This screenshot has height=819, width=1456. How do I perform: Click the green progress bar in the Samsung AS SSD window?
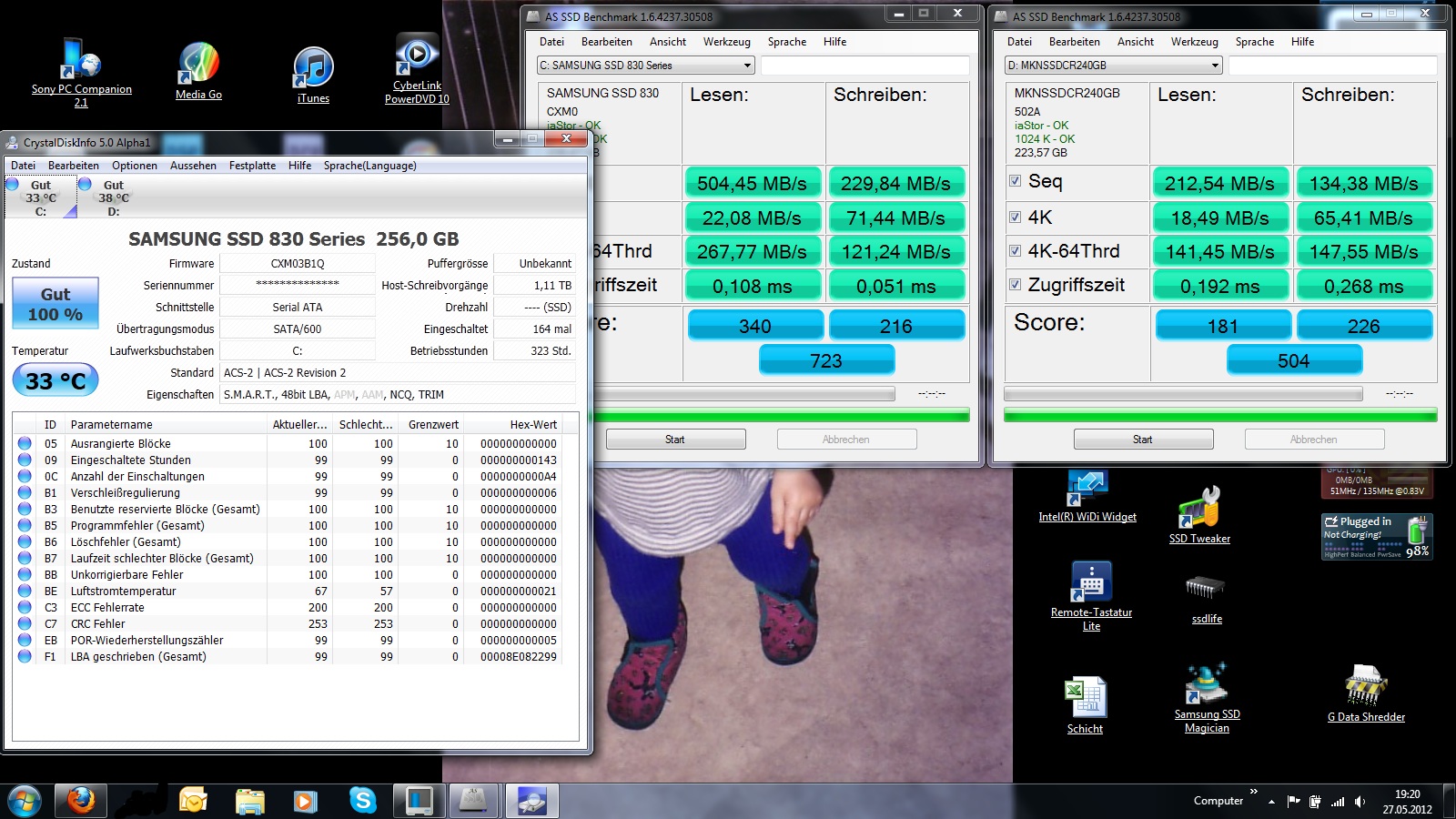[x=781, y=415]
